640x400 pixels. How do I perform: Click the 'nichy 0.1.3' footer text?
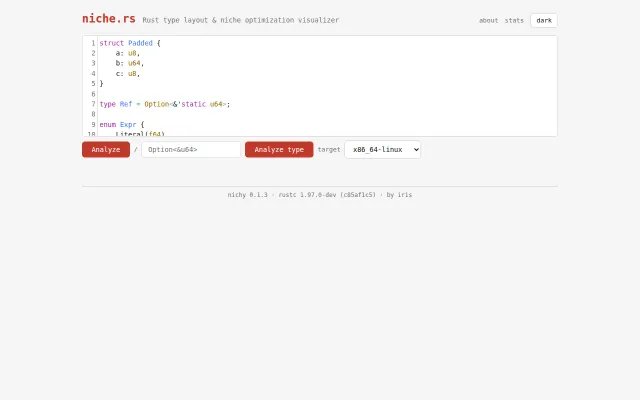(x=247, y=195)
